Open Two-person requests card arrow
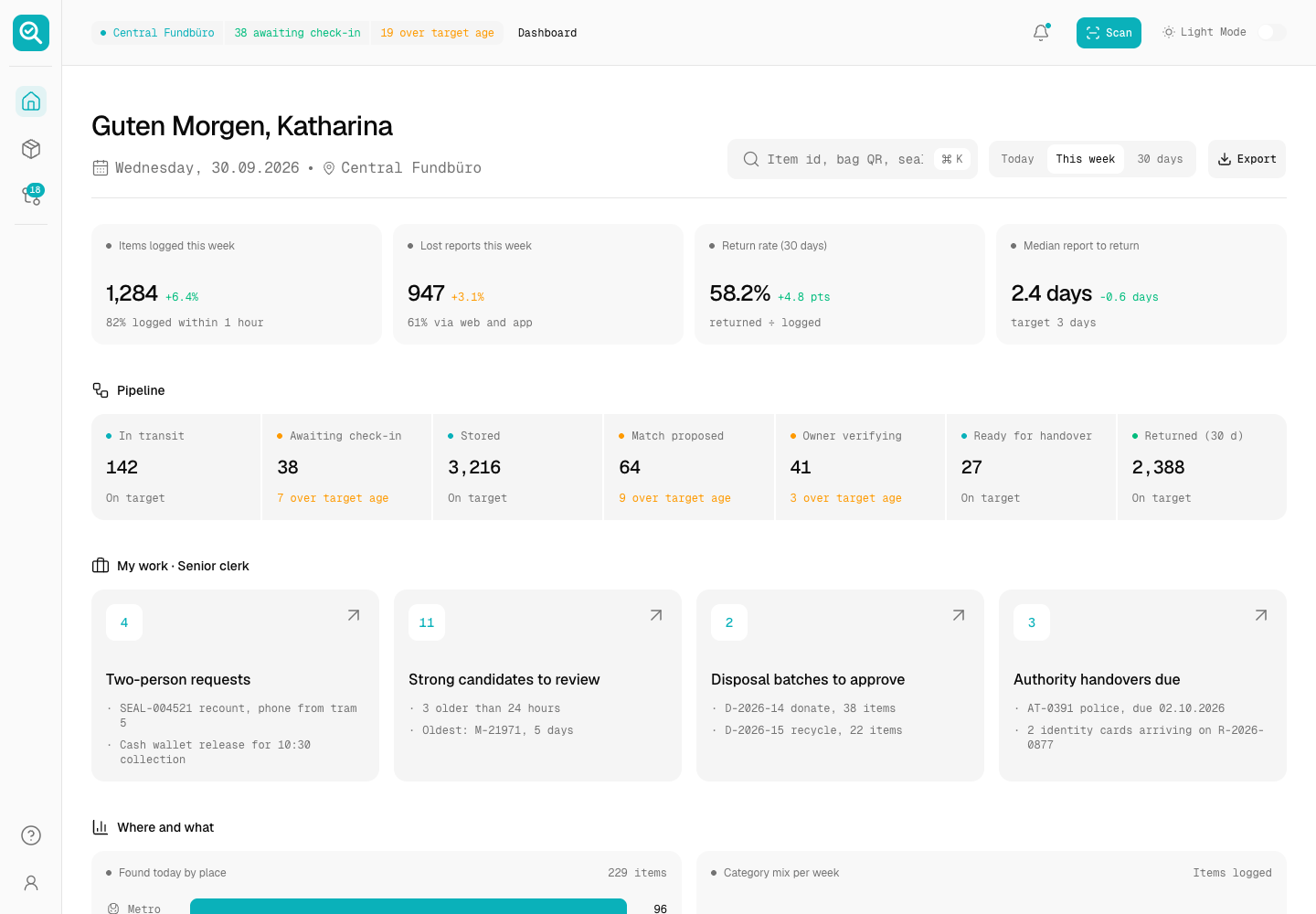 tap(354, 615)
